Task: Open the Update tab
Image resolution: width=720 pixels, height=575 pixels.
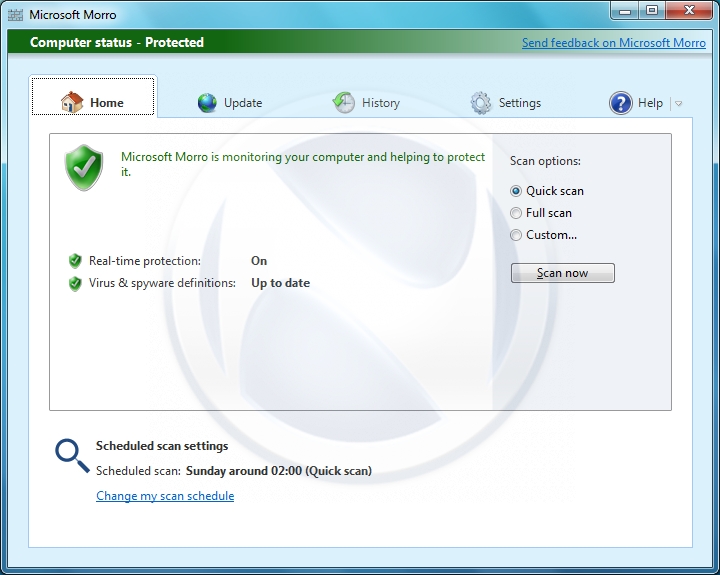Action: [x=230, y=103]
